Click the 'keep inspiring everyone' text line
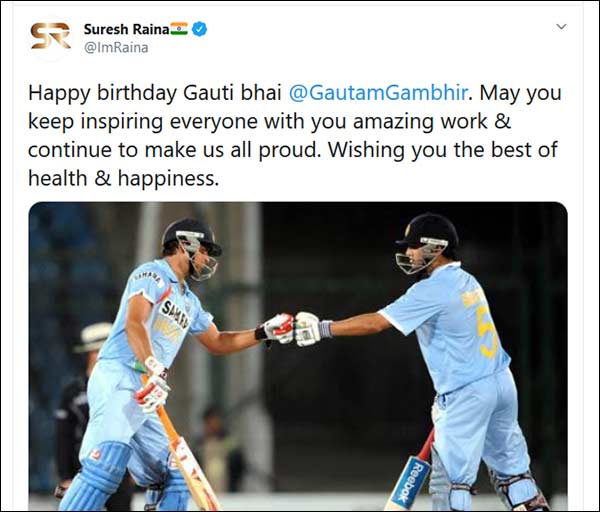 pyautogui.click(x=269, y=122)
